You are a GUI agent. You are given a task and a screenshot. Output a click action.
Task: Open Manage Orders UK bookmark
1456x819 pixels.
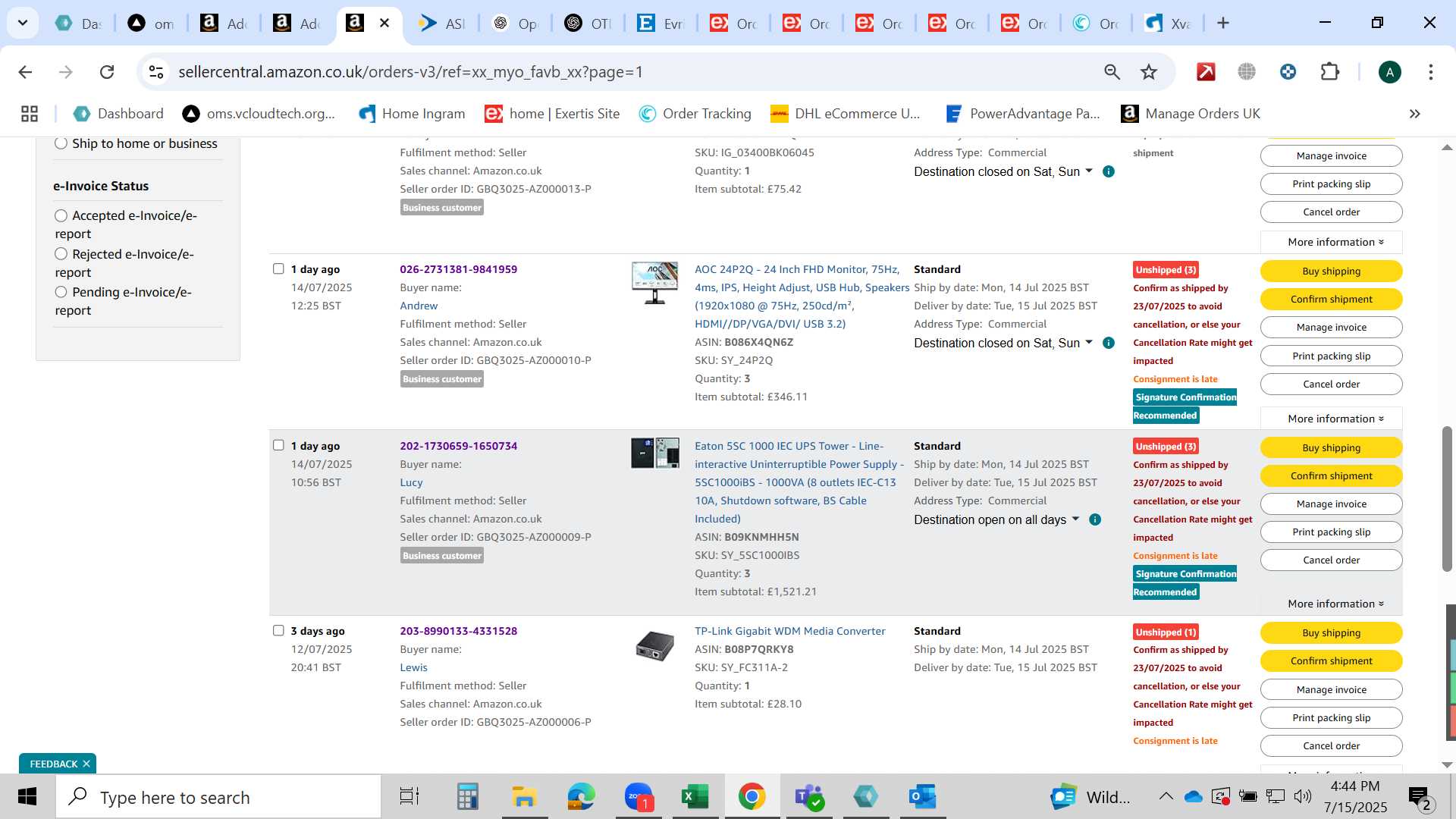click(x=1191, y=114)
